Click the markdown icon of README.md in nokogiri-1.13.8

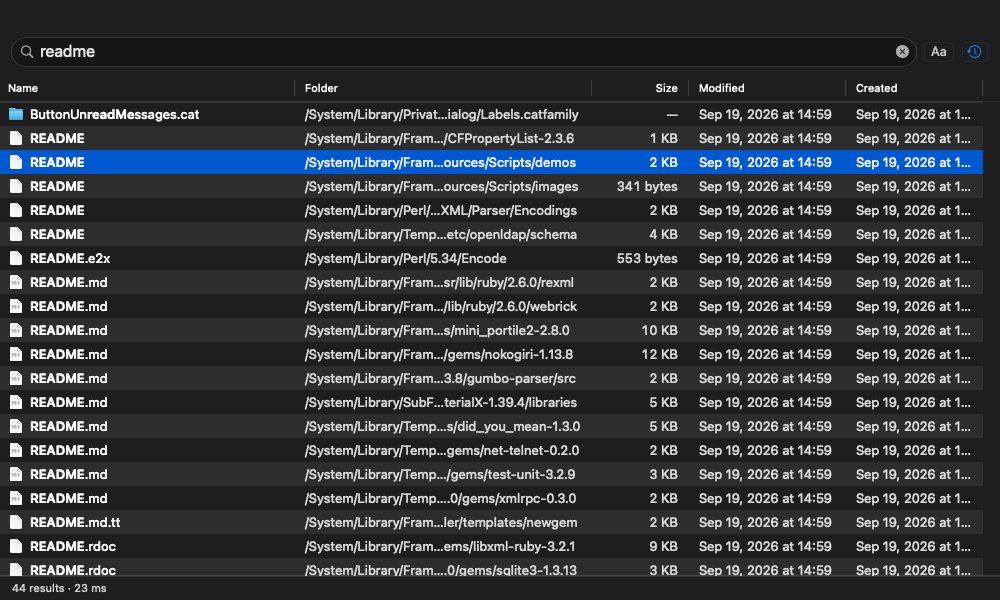(16, 355)
